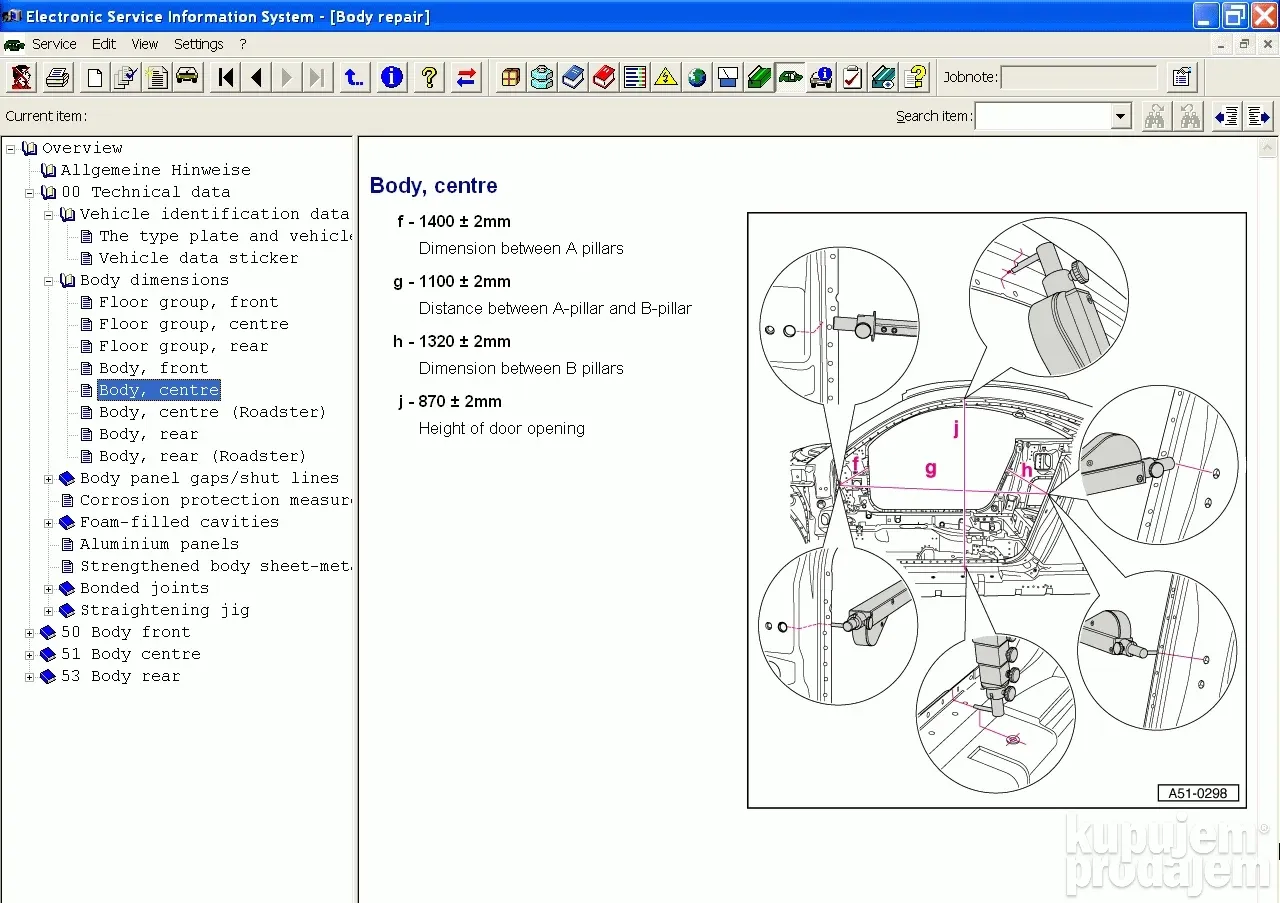Image resolution: width=1280 pixels, height=903 pixels.
Task: Open Body, rear (Roadster) page
Action: [x=202, y=456]
